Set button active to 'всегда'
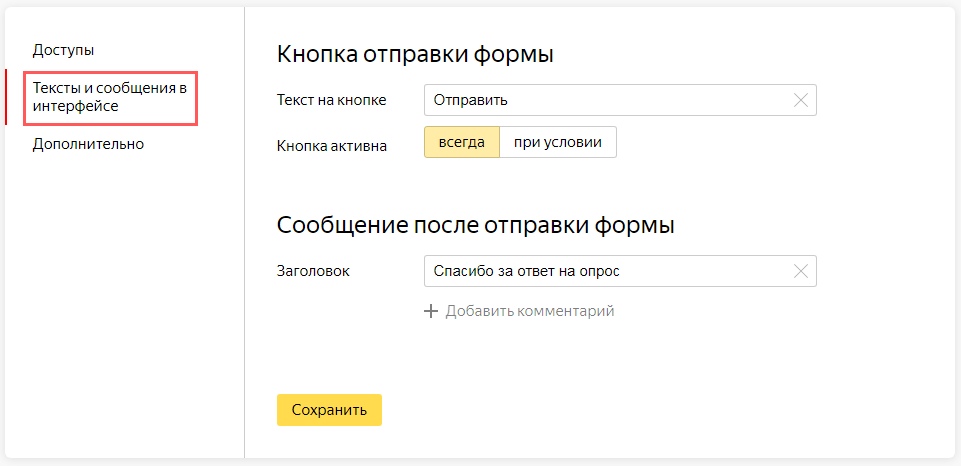Viewport: 961px width, 466px height. [x=461, y=142]
